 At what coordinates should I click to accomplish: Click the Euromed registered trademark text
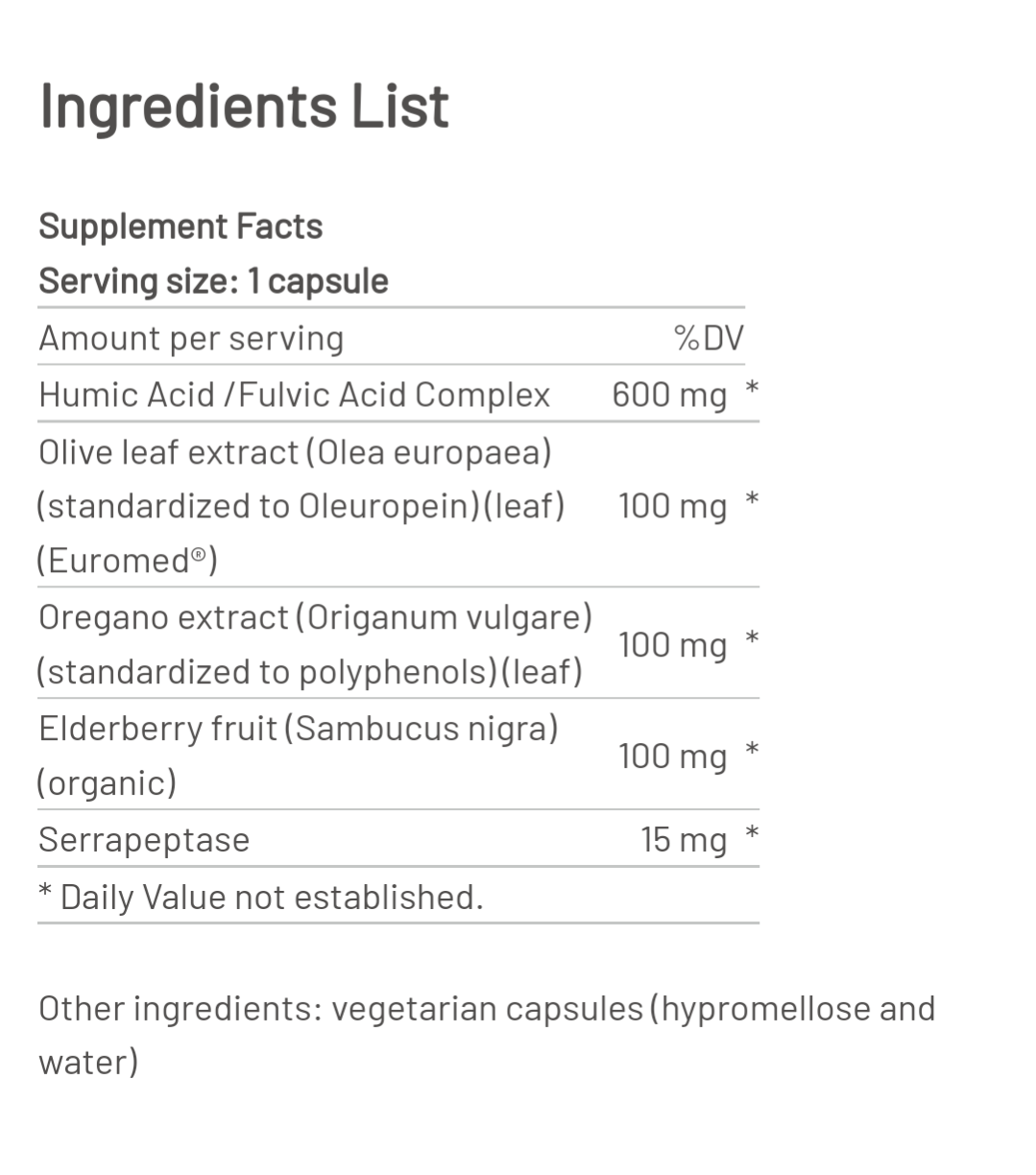[x=127, y=561]
